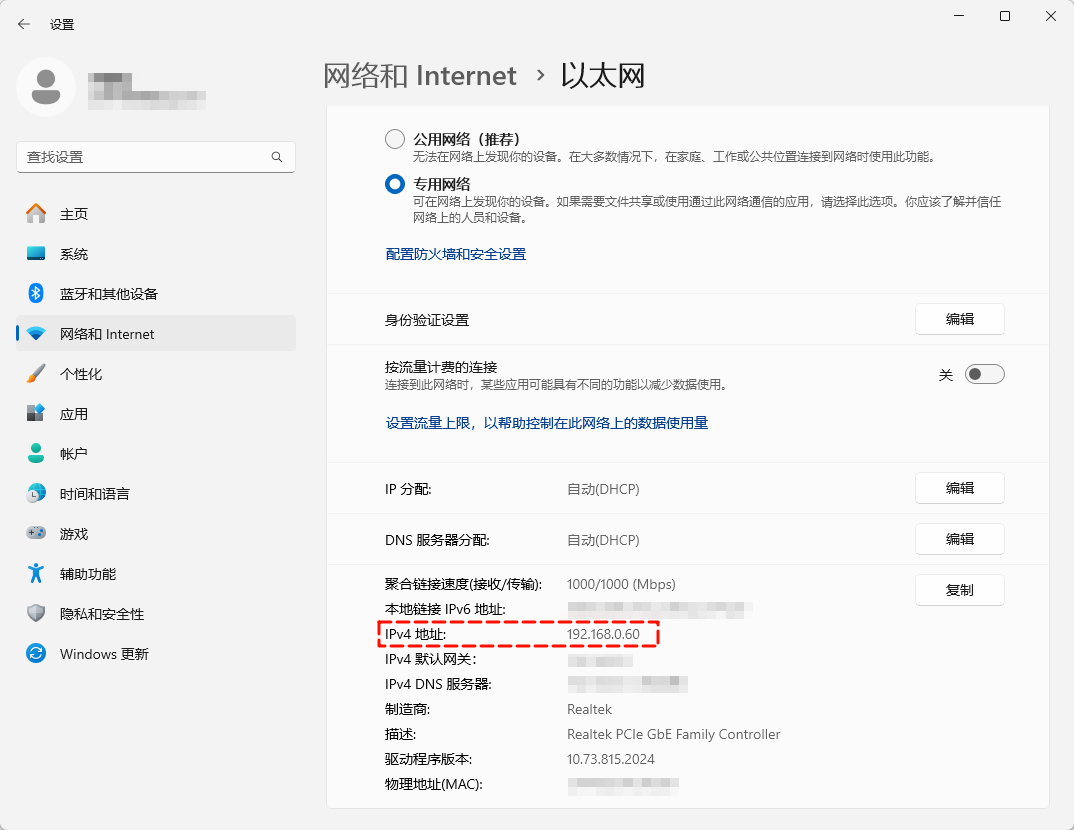Open 系统 via monitor icon
Screen dimensions: 1074x830
(x=36, y=254)
